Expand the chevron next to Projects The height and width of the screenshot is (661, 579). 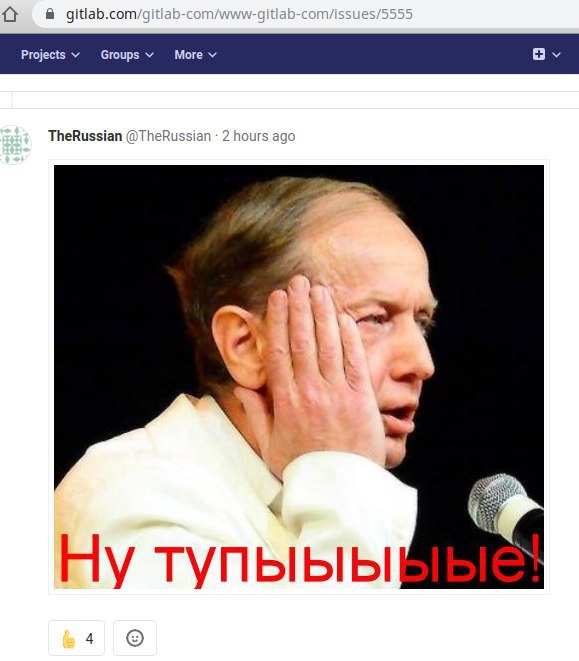click(75, 55)
